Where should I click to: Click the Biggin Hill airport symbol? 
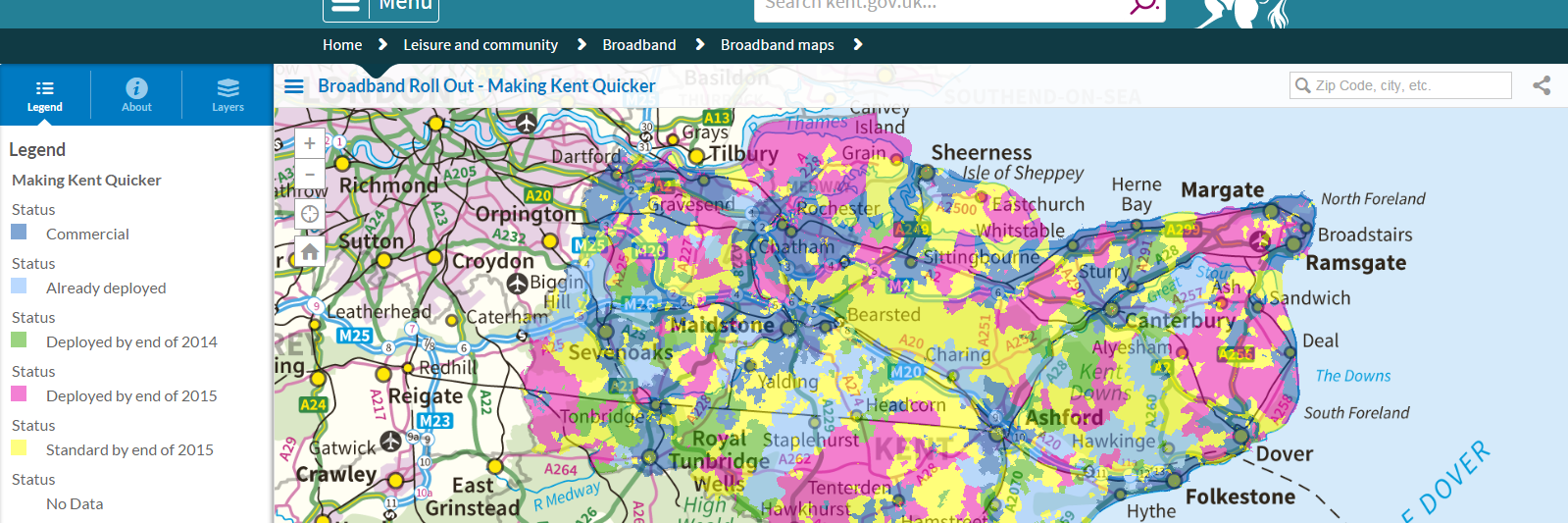518,283
